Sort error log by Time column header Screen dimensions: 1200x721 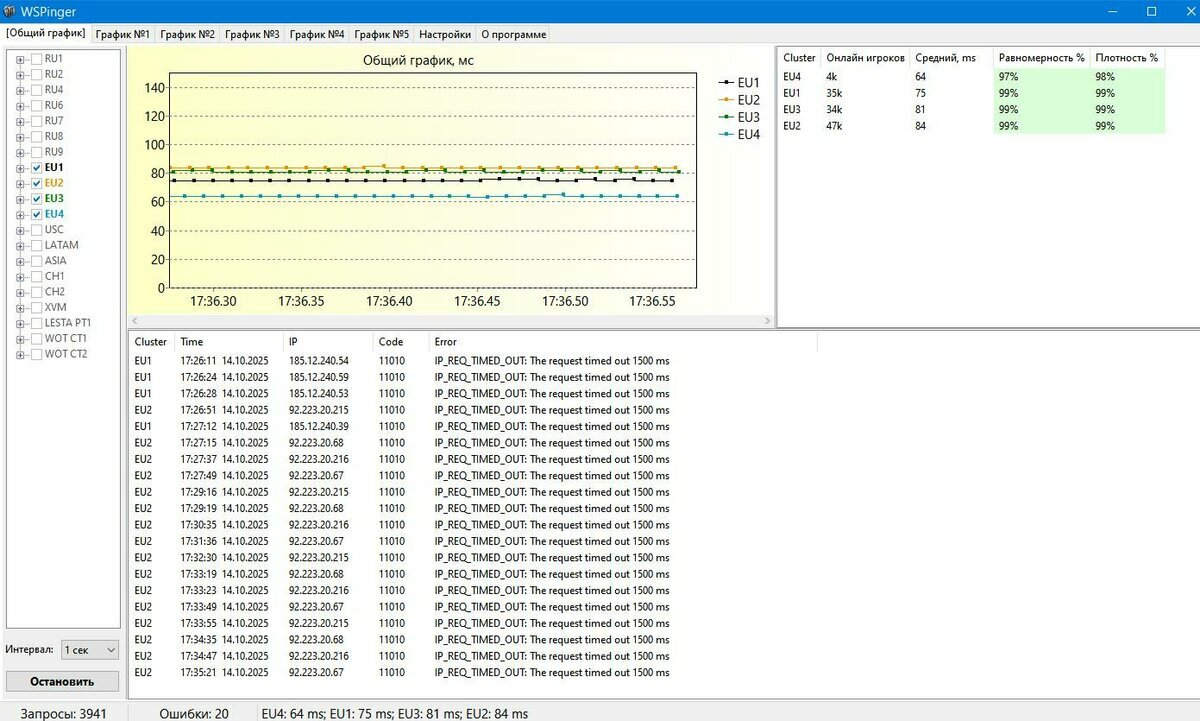pos(192,342)
